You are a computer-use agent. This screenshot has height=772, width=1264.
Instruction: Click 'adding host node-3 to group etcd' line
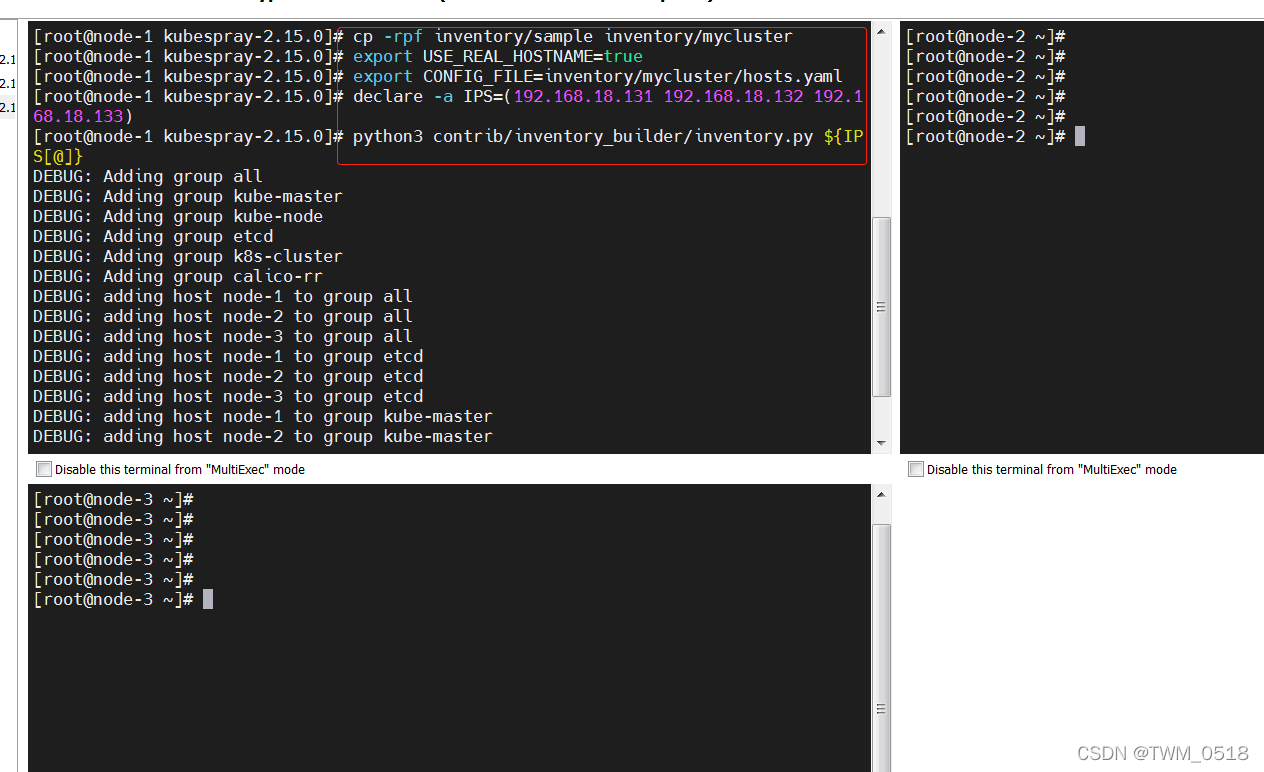pyautogui.click(x=227, y=397)
